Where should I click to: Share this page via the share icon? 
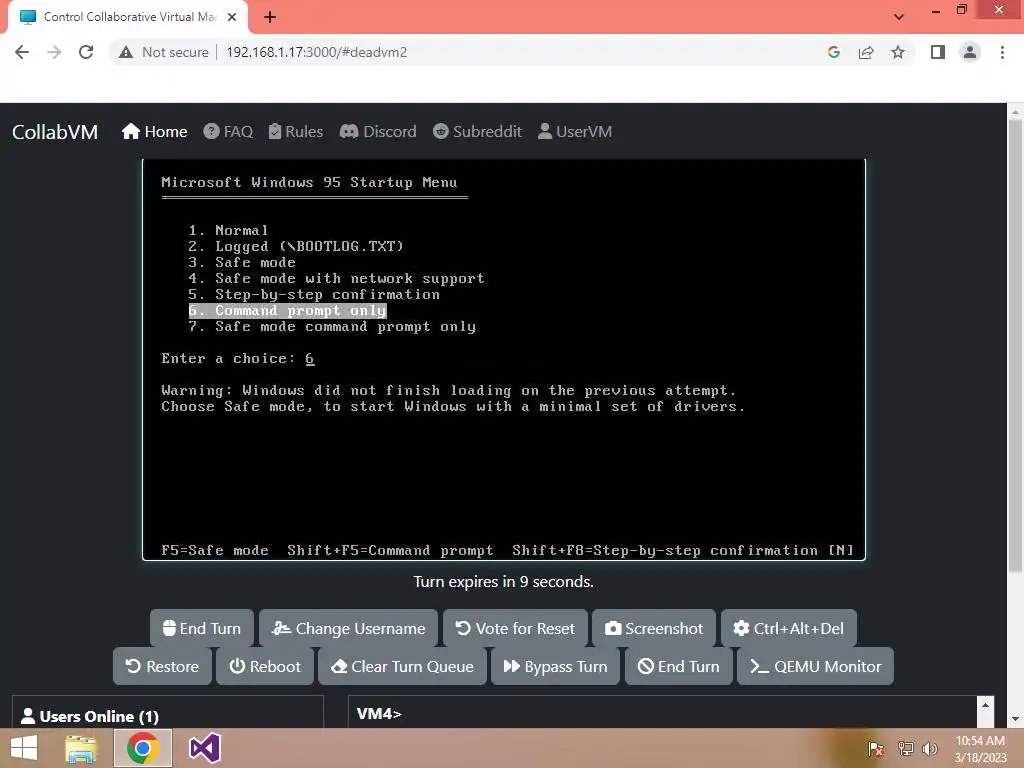click(866, 52)
